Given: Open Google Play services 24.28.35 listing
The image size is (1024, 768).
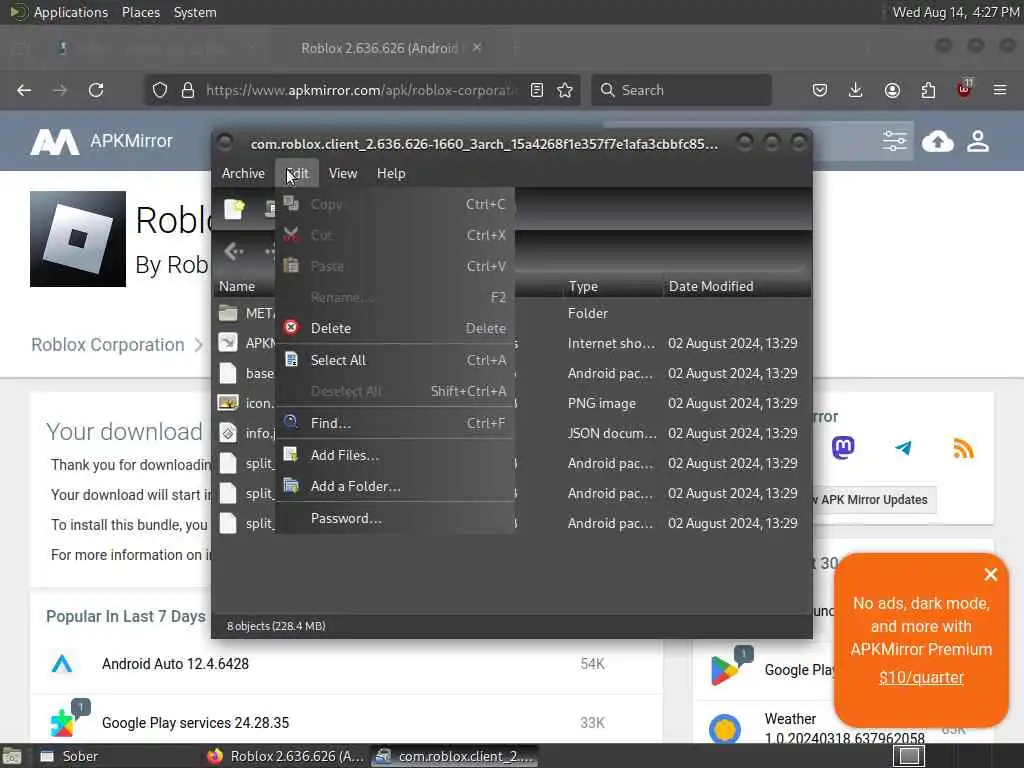Looking at the screenshot, I should coord(195,723).
